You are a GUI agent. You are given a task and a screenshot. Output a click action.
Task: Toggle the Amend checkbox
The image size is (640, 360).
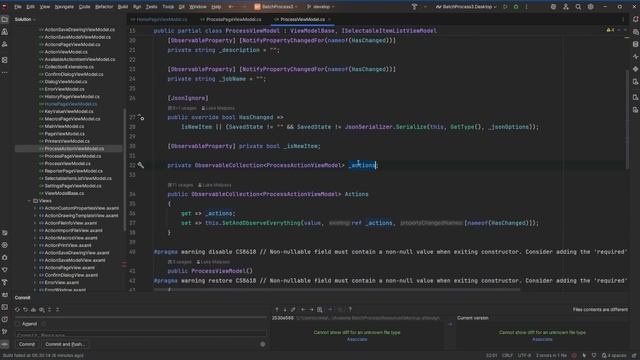pyautogui.click(x=18, y=324)
